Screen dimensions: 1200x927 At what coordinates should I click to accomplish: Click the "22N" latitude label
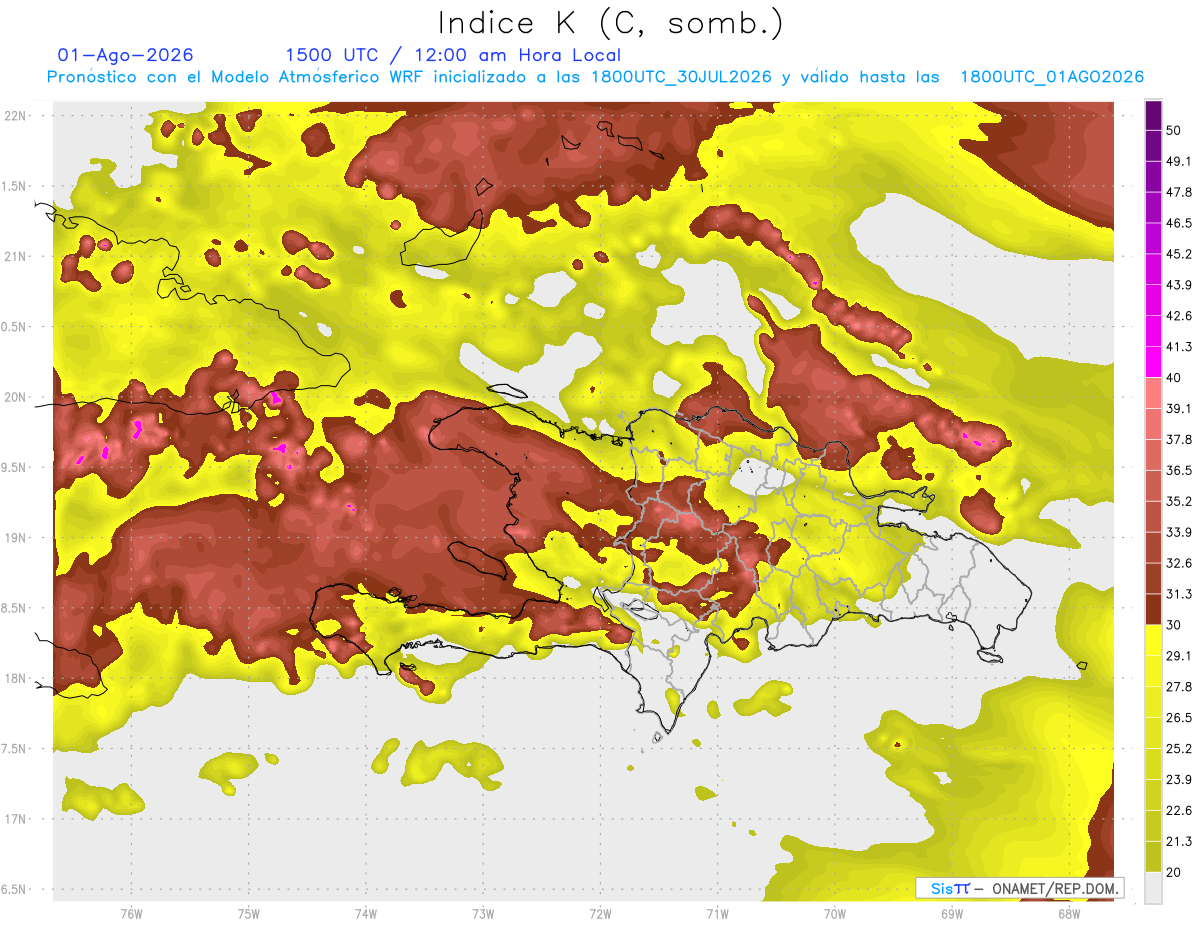click(x=15, y=116)
